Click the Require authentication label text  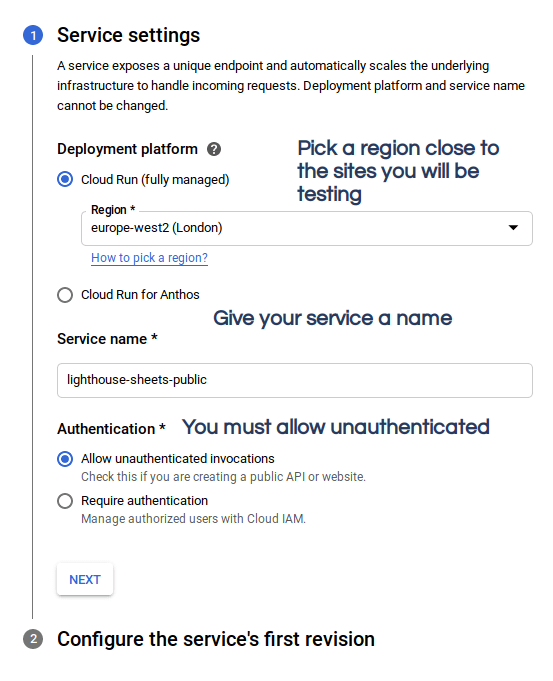(145, 501)
